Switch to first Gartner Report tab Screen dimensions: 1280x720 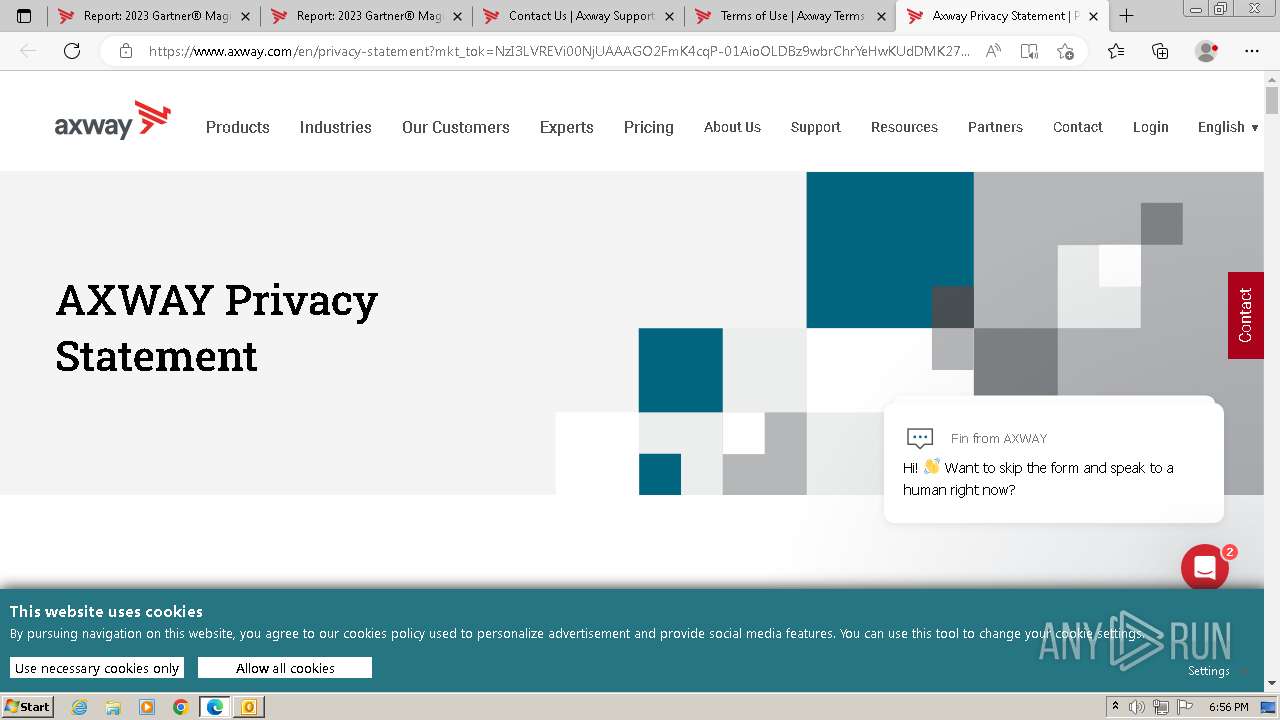coord(153,16)
